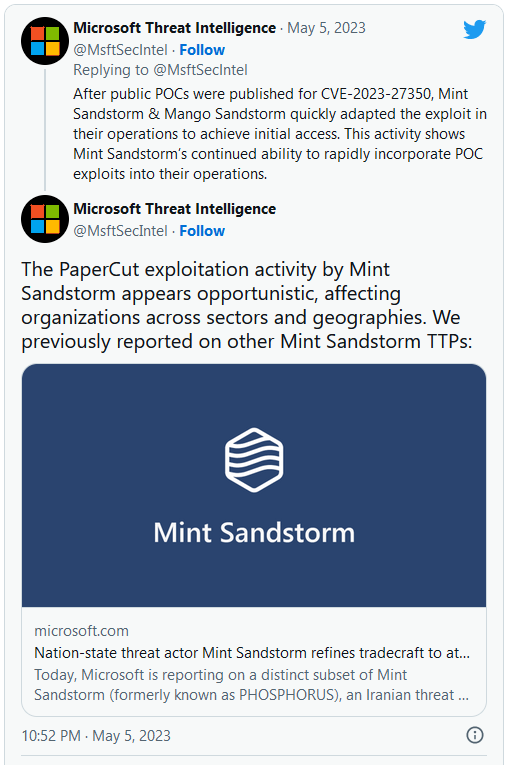510x765 pixels.
Task: Click the Twitter bird logo icon
Action: point(474,29)
